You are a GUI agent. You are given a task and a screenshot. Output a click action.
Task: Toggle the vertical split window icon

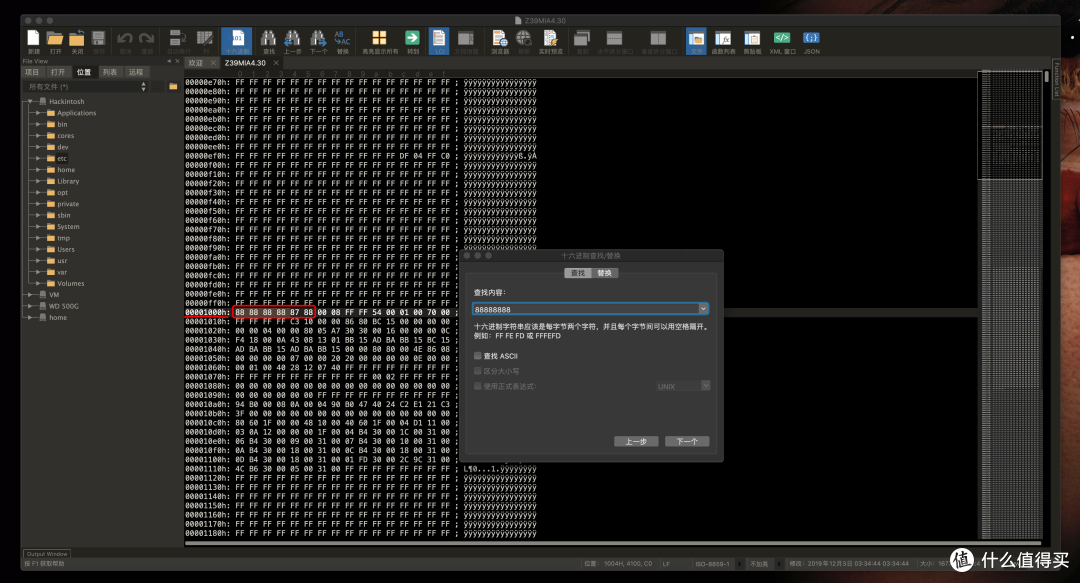[x=658, y=40]
